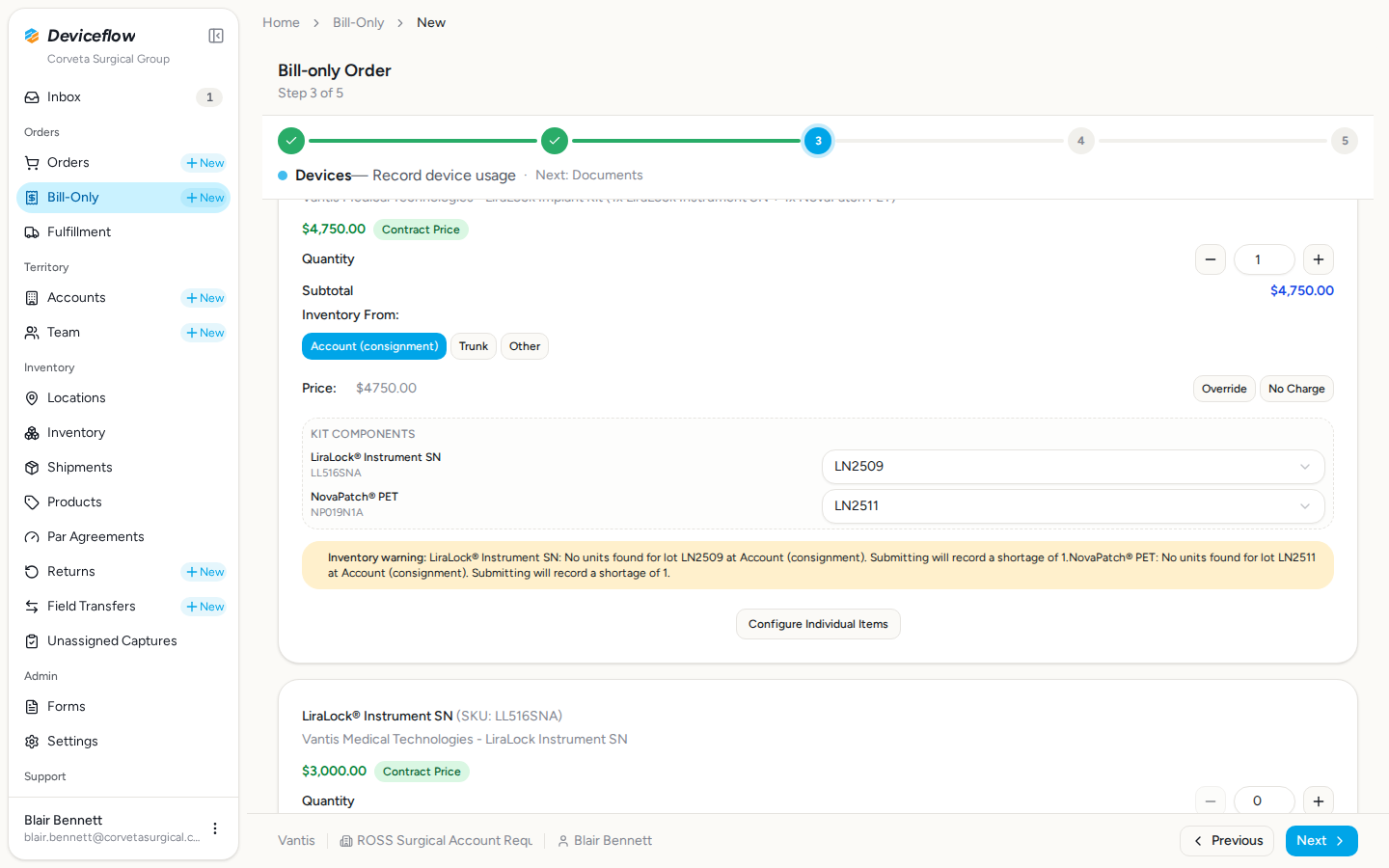
Task: Click the Accounts building icon
Action: pos(32,298)
